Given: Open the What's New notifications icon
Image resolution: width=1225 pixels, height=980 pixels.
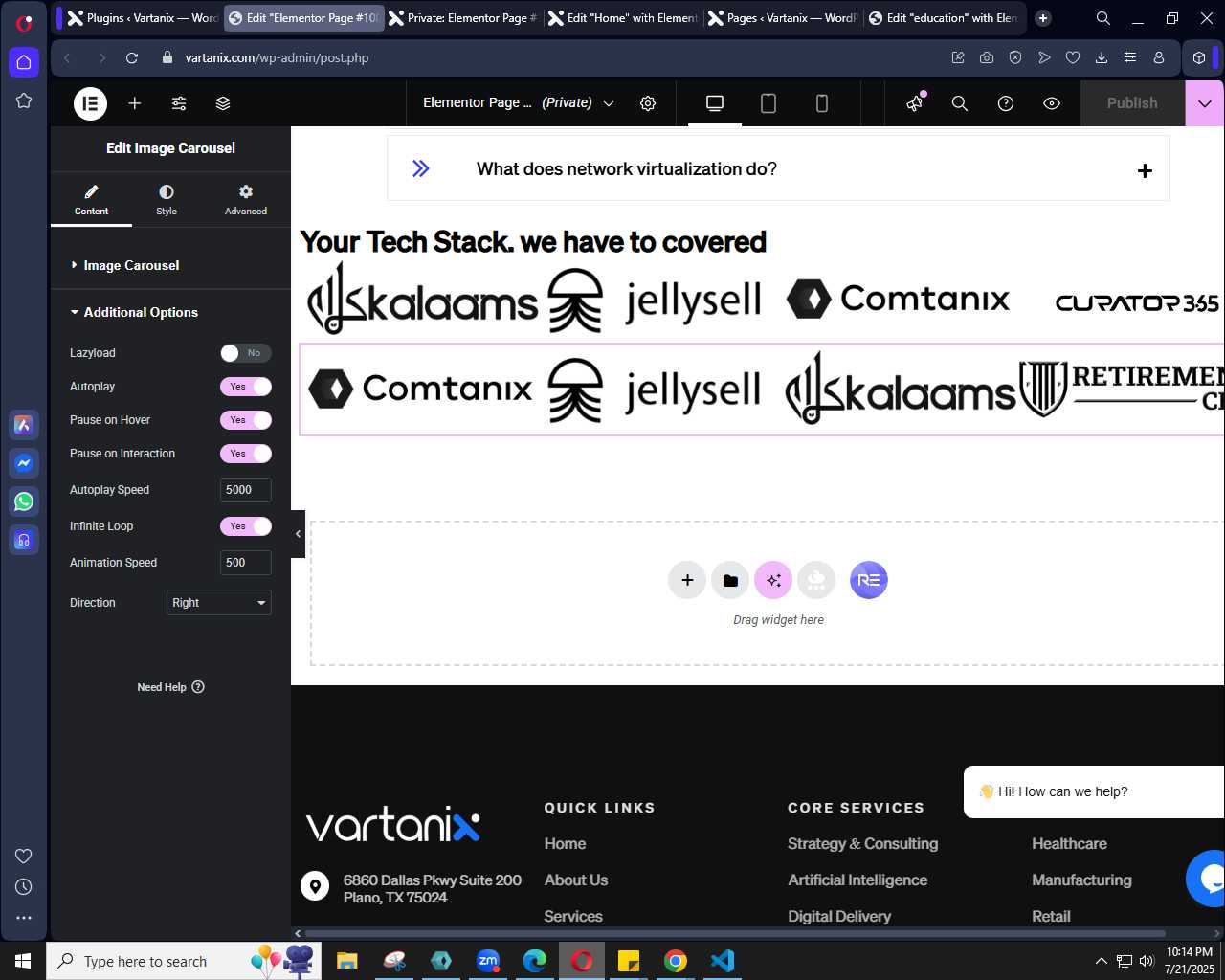Looking at the screenshot, I should [916, 102].
